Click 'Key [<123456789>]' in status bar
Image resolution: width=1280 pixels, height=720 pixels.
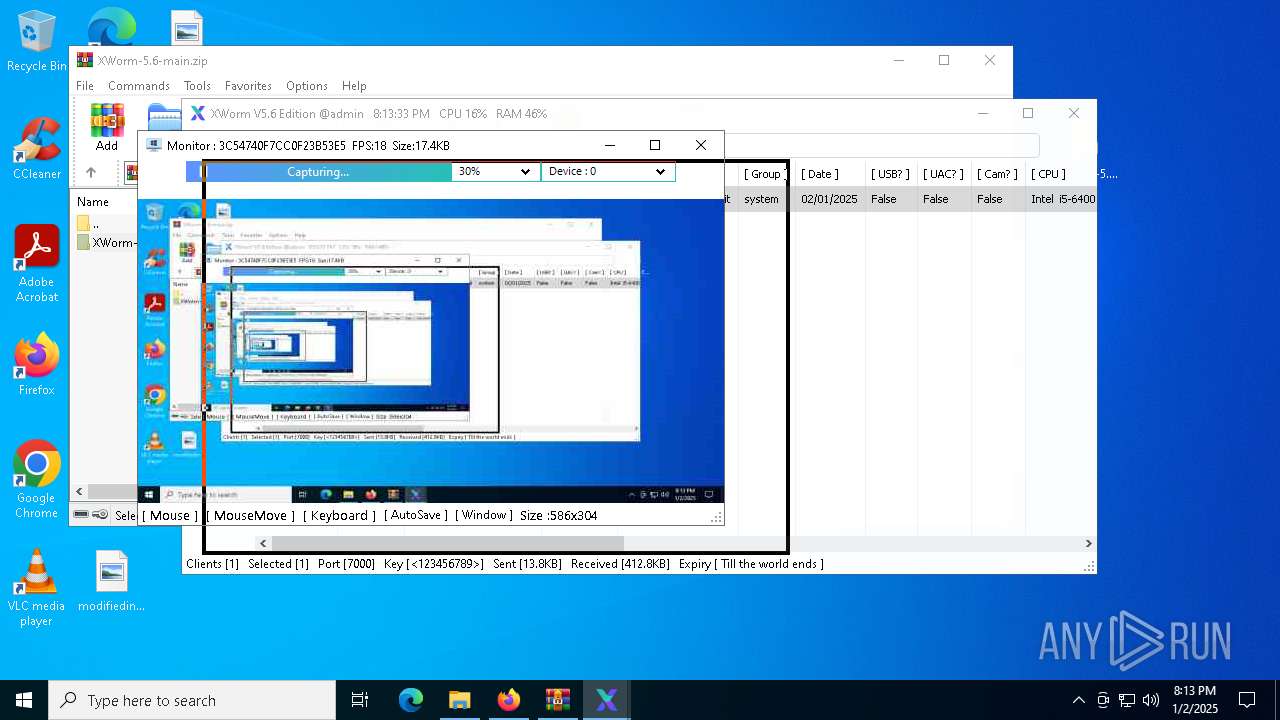433,564
